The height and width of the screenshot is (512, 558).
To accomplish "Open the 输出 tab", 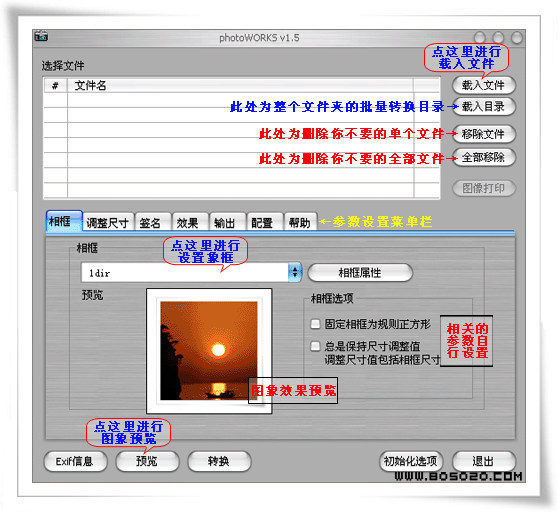I will click(x=228, y=223).
